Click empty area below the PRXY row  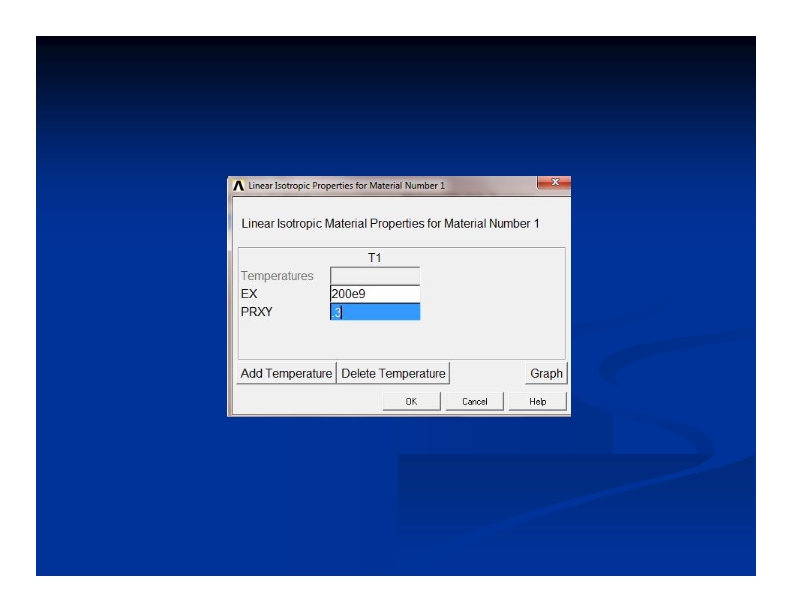tap(400, 340)
